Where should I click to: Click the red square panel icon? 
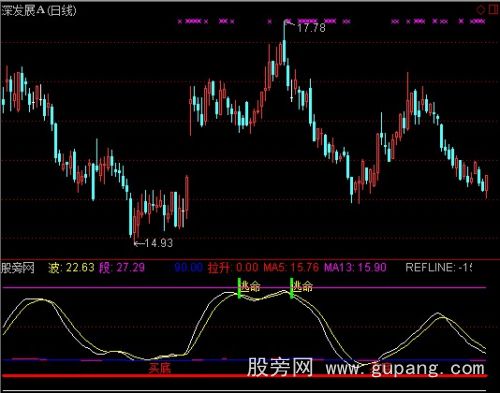[493, 9]
